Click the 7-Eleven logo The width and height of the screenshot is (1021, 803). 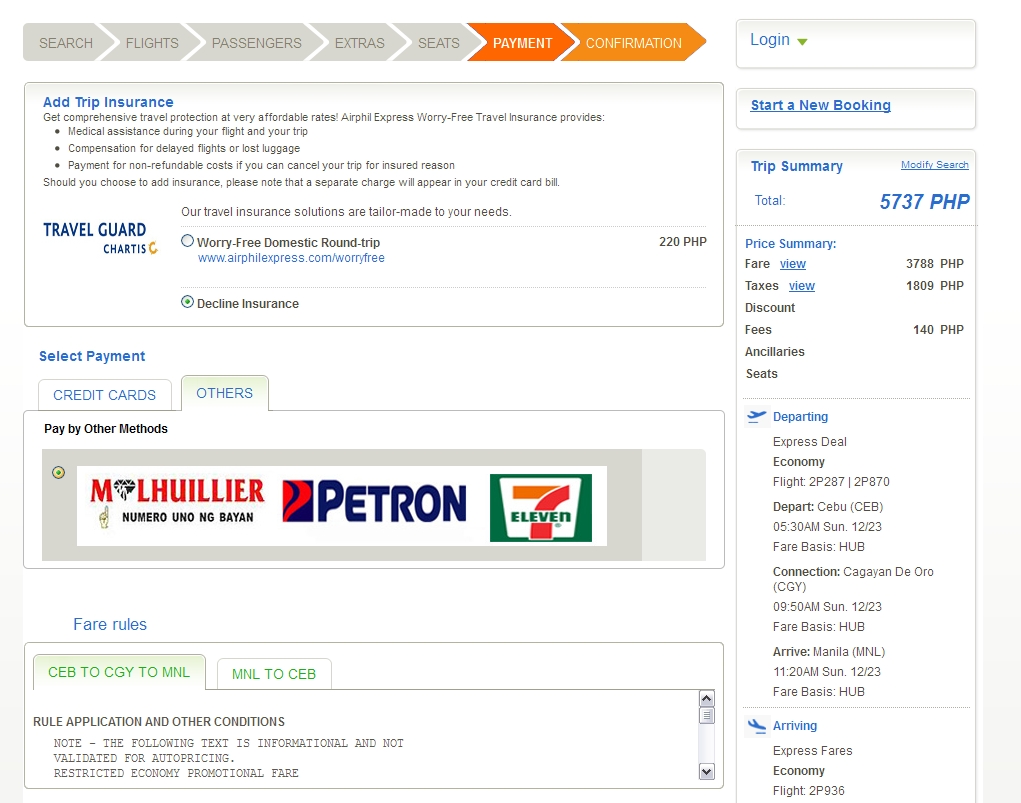540,508
